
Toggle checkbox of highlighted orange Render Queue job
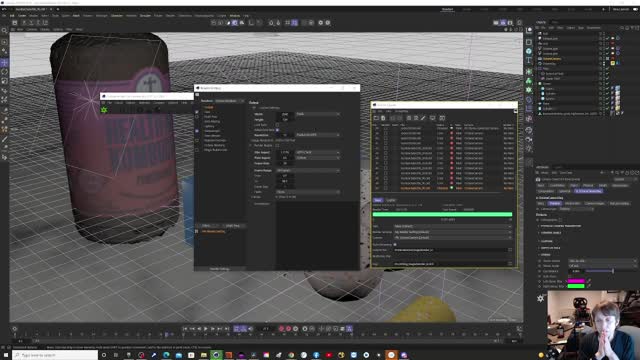(386, 189)
